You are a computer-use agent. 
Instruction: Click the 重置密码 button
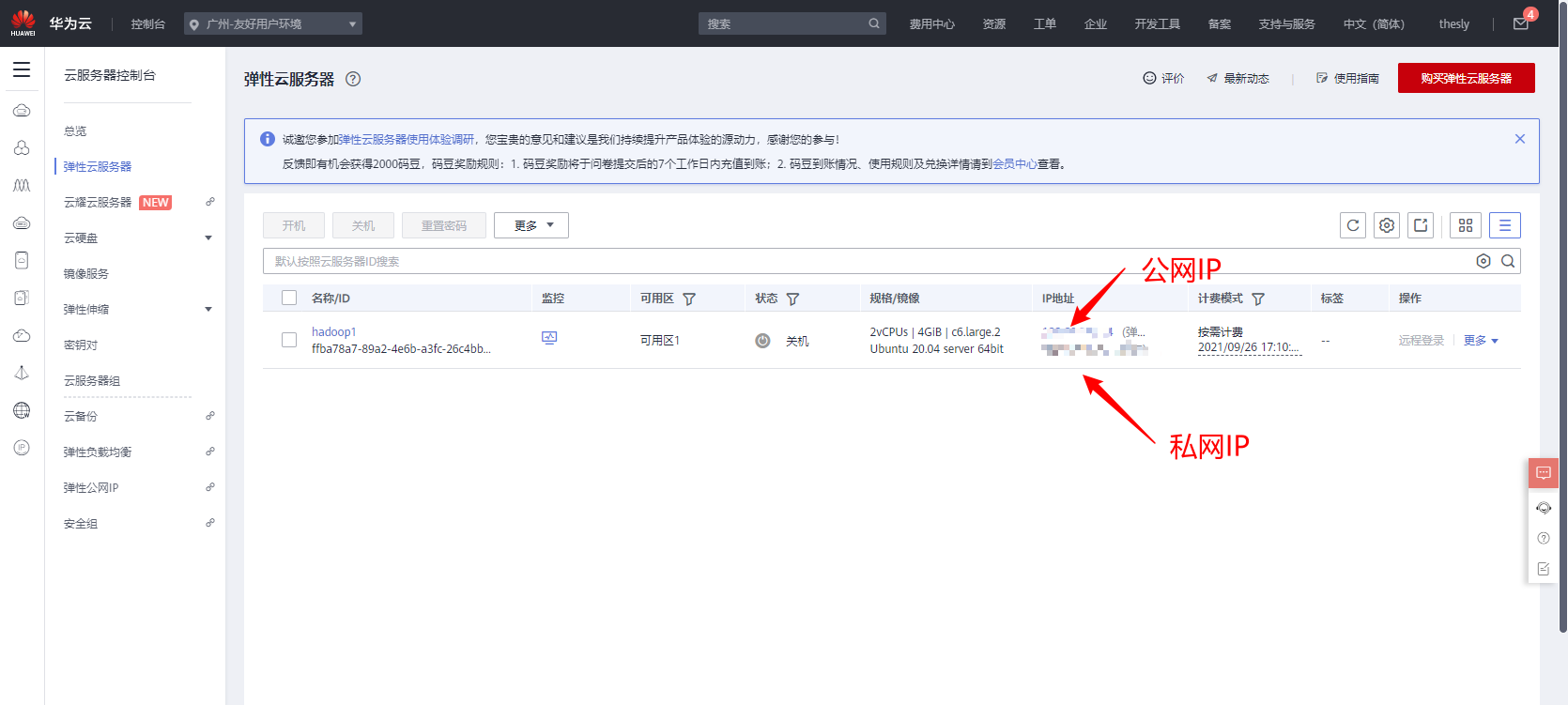(444, 225)
